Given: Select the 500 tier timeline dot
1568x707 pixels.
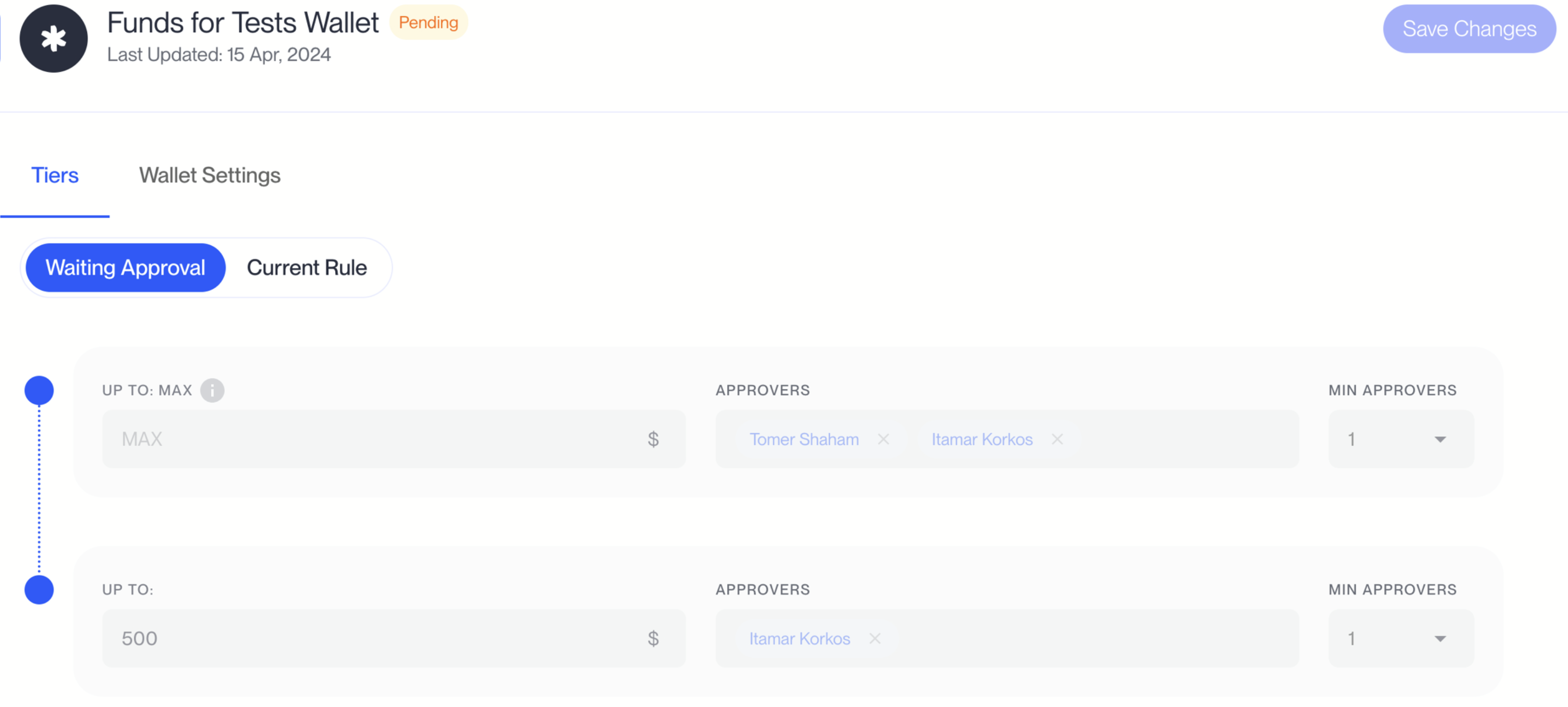Looking at the screenshot, I should 39,590.
